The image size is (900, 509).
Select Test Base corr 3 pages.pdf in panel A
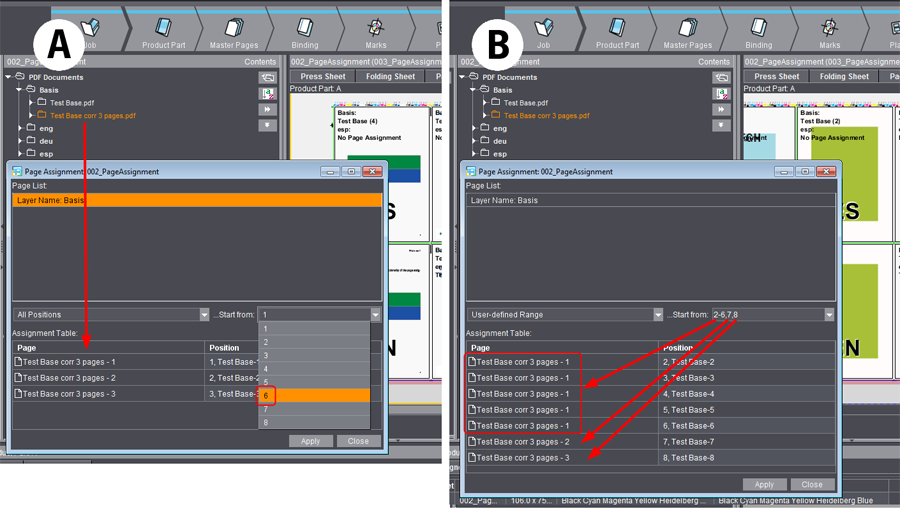pos(92,116)
